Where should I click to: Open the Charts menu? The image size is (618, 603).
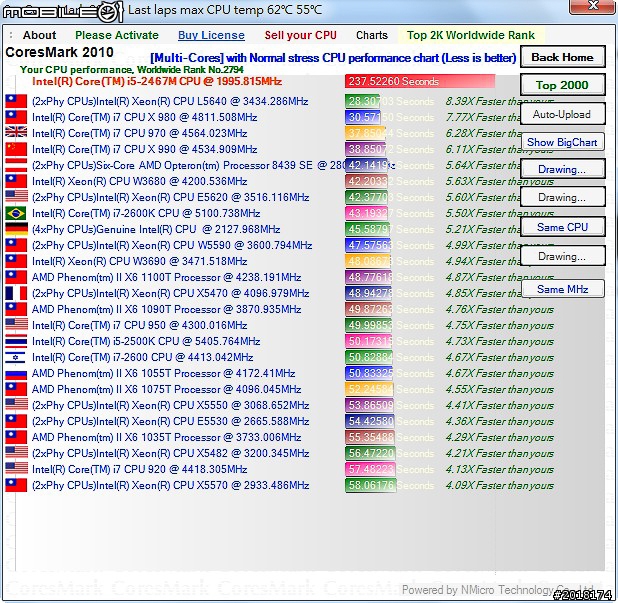click(372, 35)
